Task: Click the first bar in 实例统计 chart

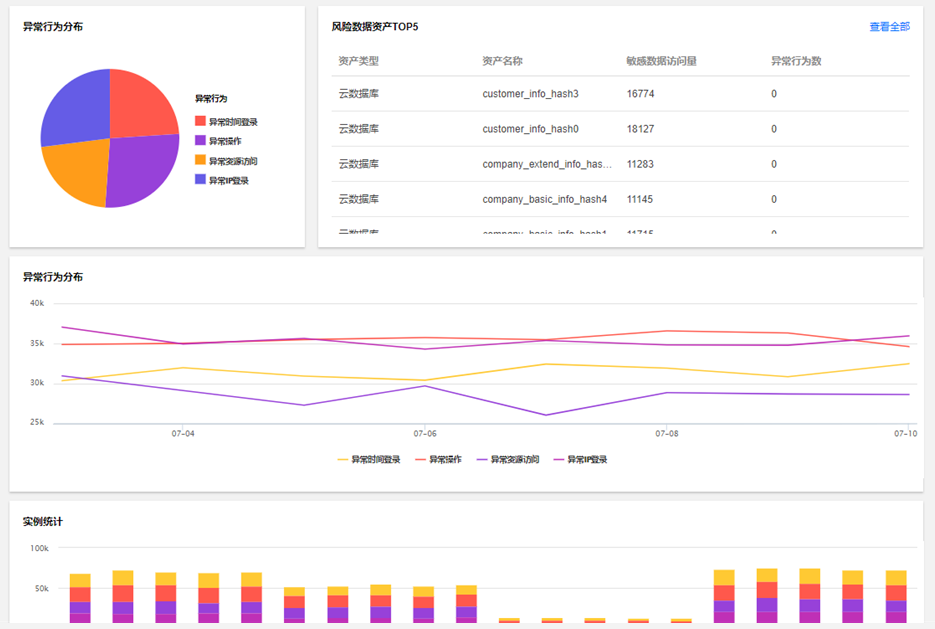Action: [x=80, y=598]
